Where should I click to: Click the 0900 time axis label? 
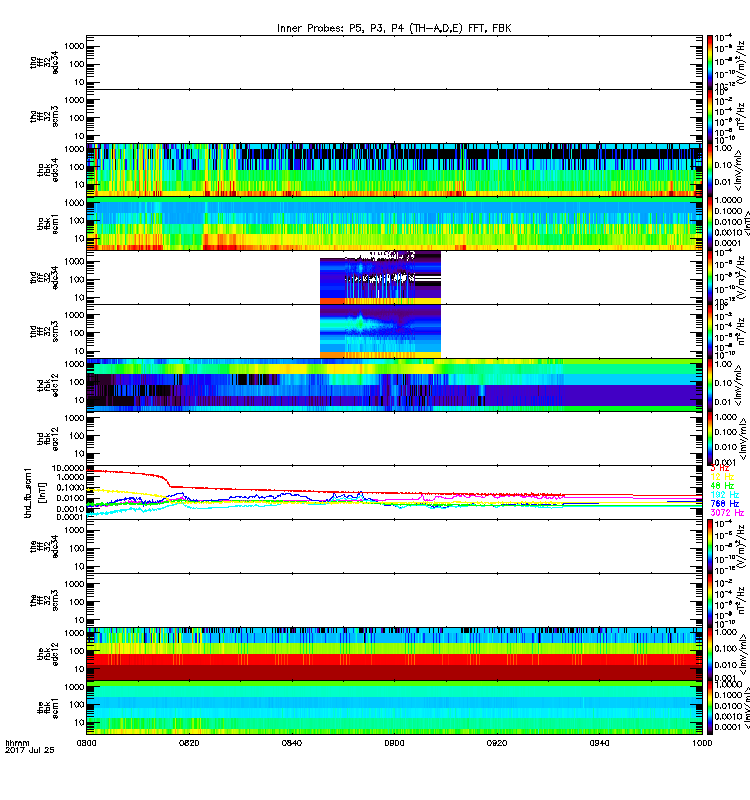coord(394,743)
